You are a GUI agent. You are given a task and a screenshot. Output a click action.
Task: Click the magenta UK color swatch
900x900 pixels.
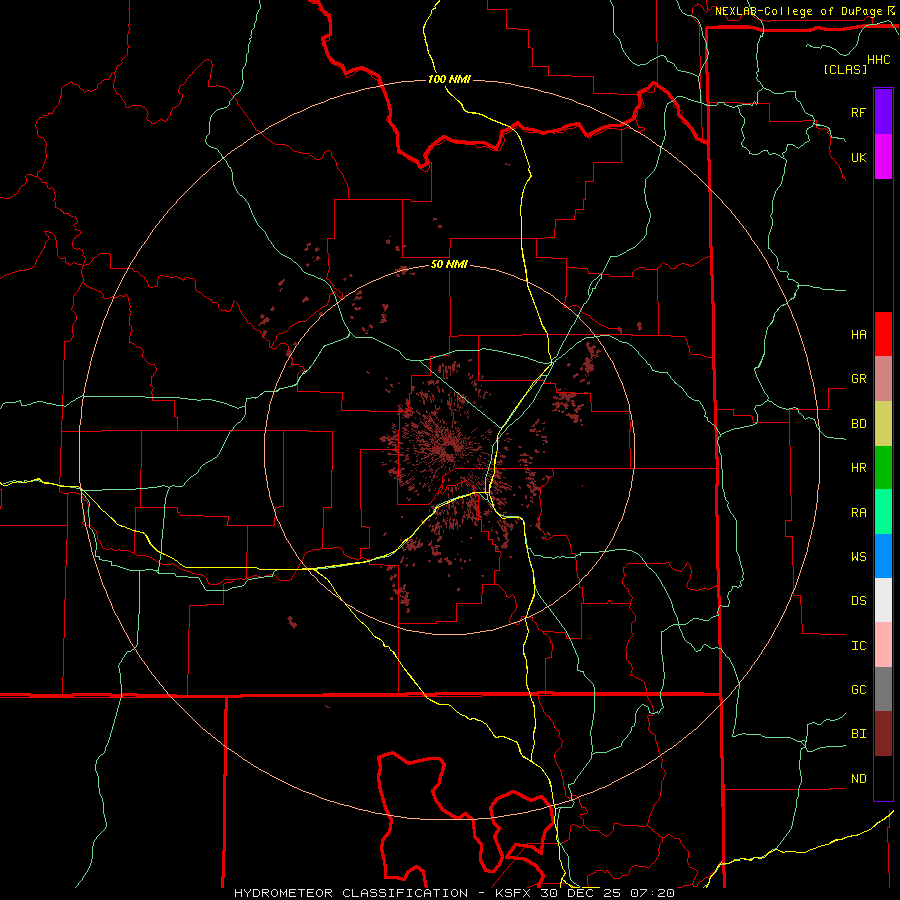click(x=883, y=157)
